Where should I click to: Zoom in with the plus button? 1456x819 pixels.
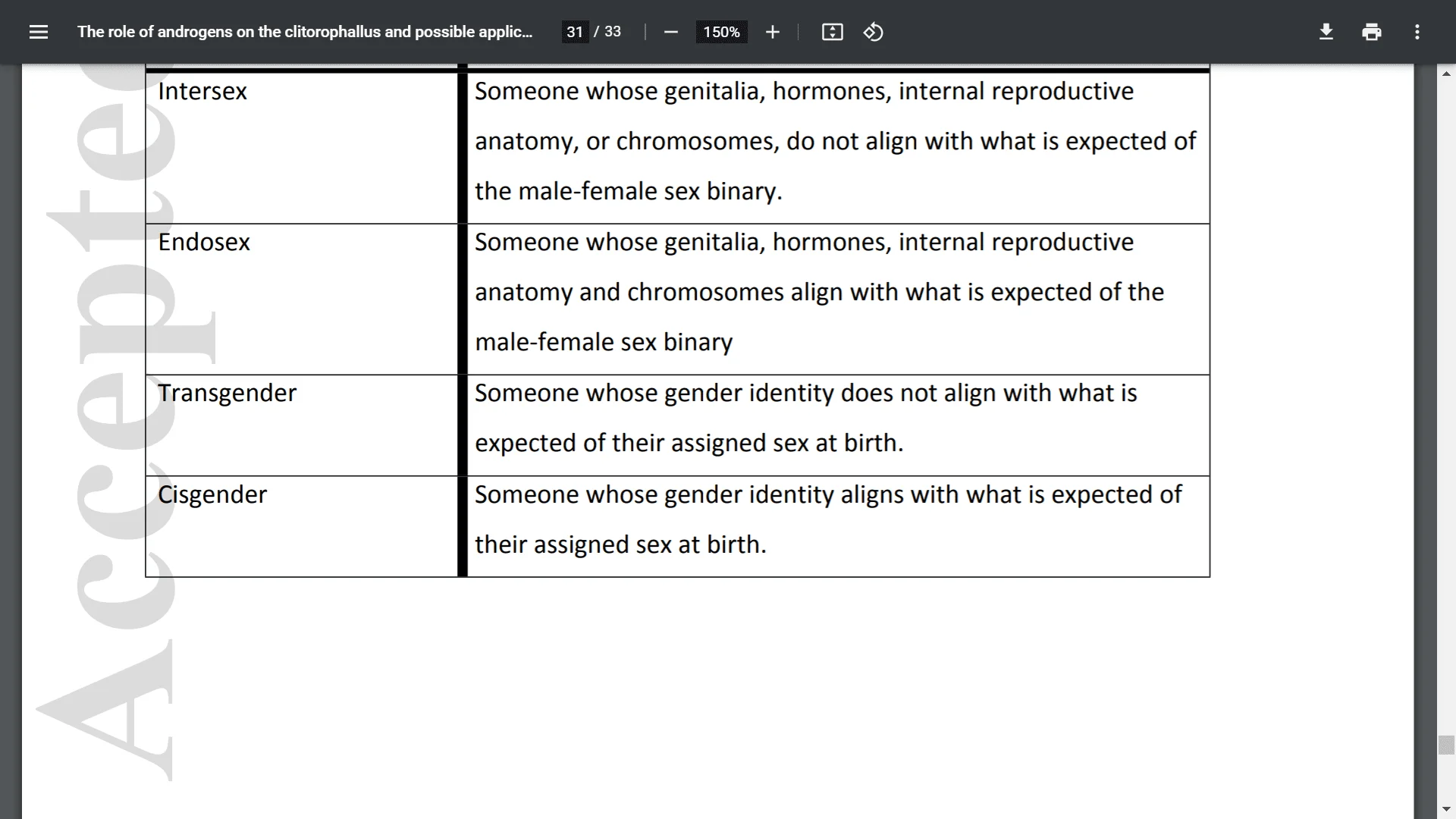[772, 32]
